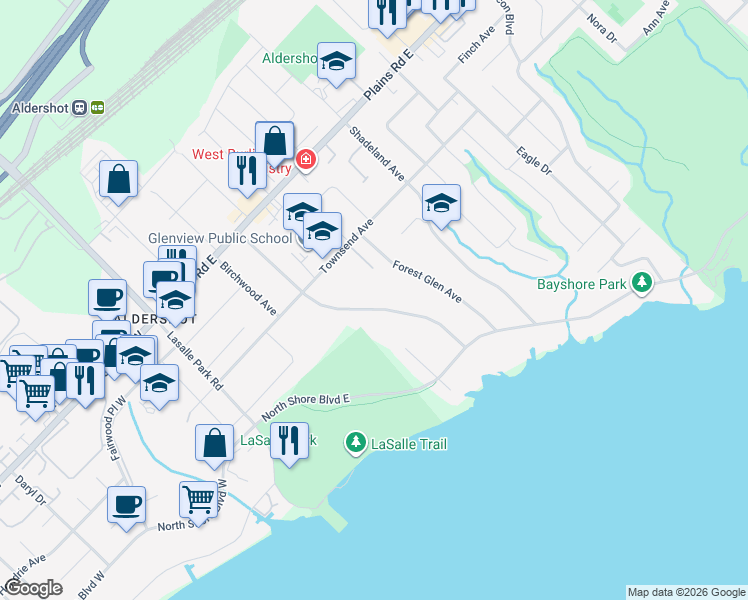The image size is (748, 600).
Task: Click the LaSalle Trail green tree icon
Action: click(355, 443)
